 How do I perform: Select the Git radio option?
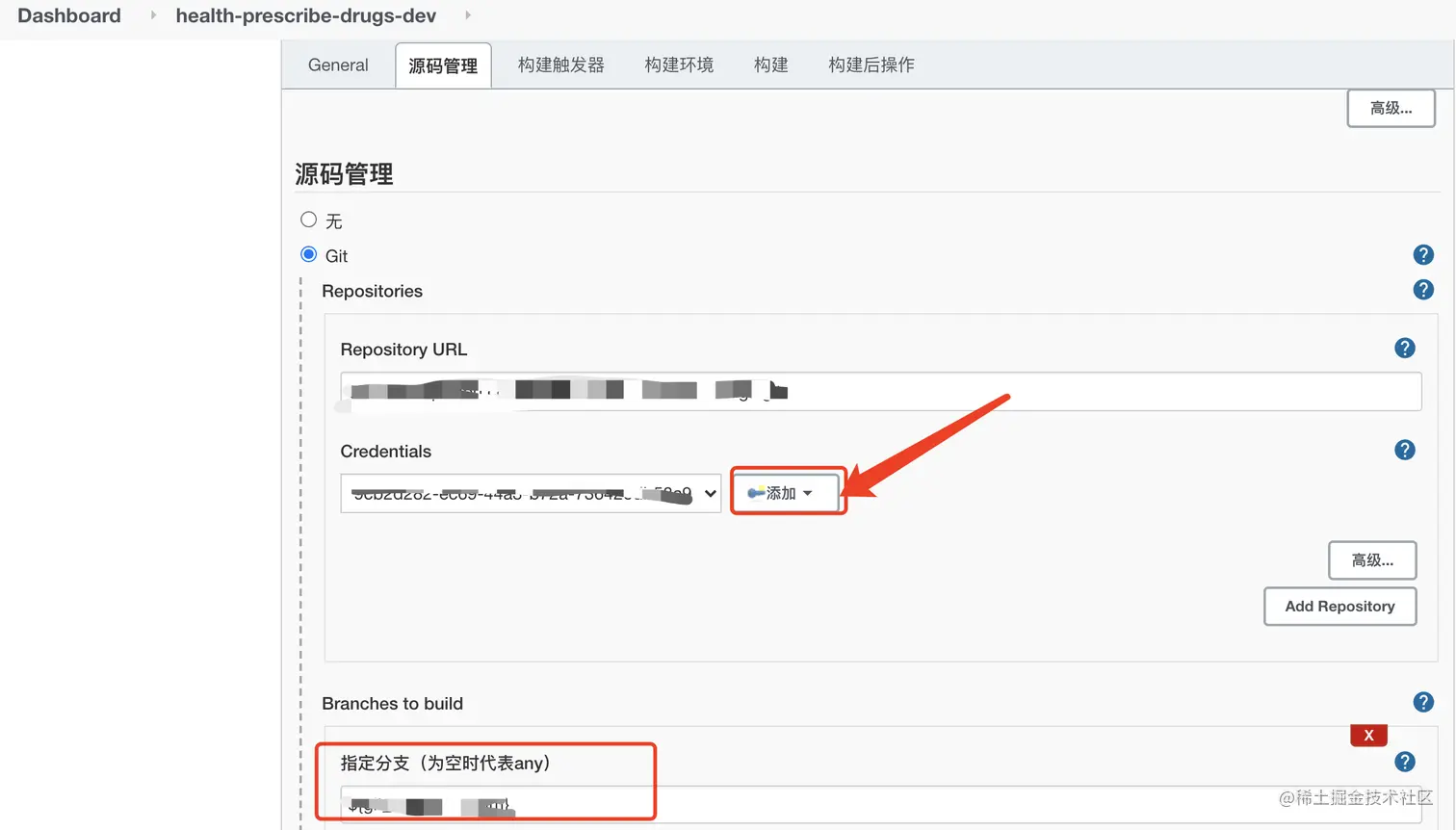tap(308, 253)
